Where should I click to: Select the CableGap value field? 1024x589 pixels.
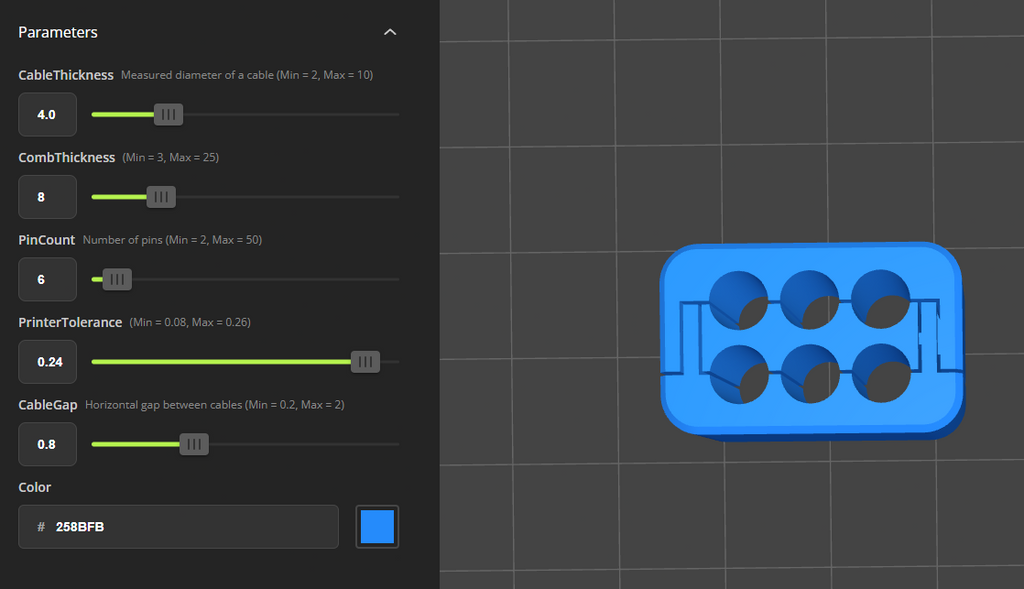pyautogui.click(x=47, y=444)
